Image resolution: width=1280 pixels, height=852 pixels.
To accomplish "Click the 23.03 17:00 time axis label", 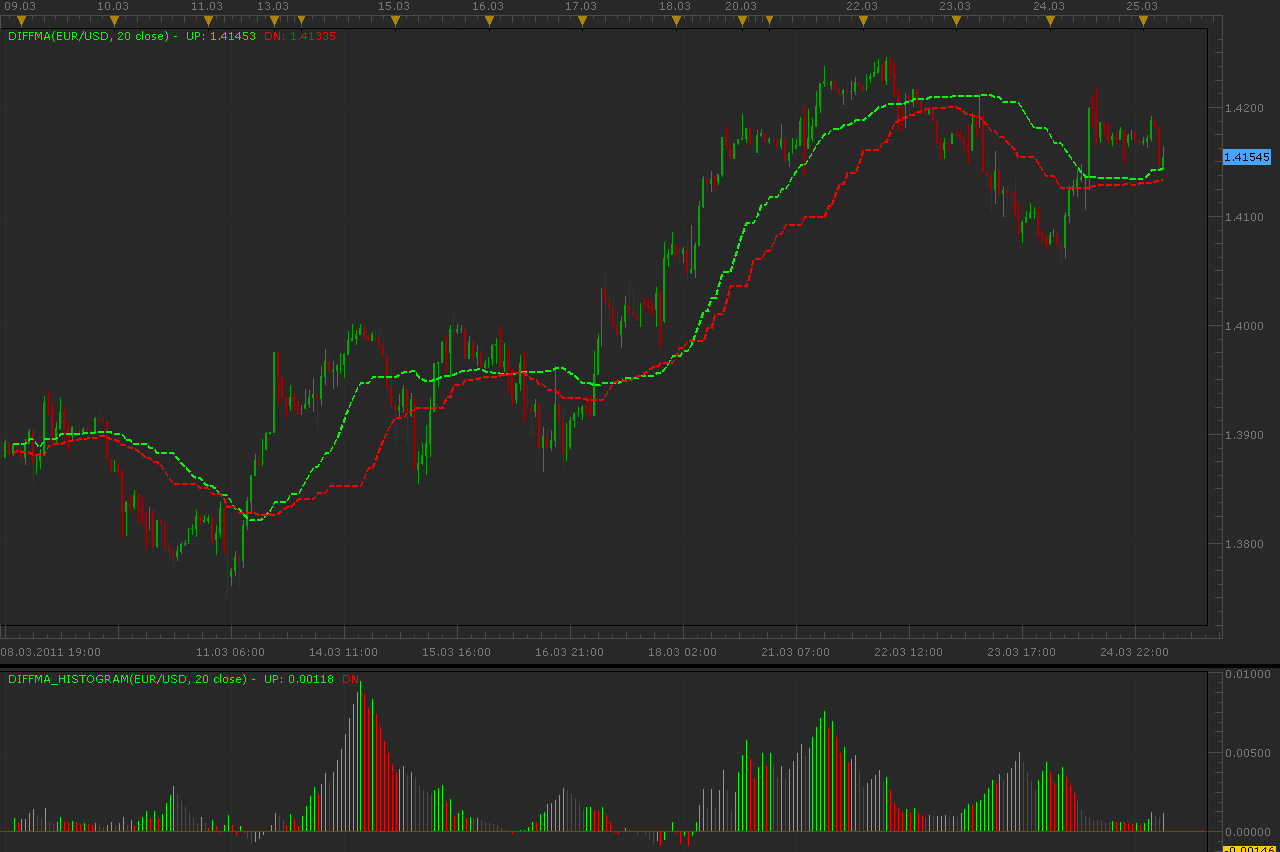I will (1021, 652).
